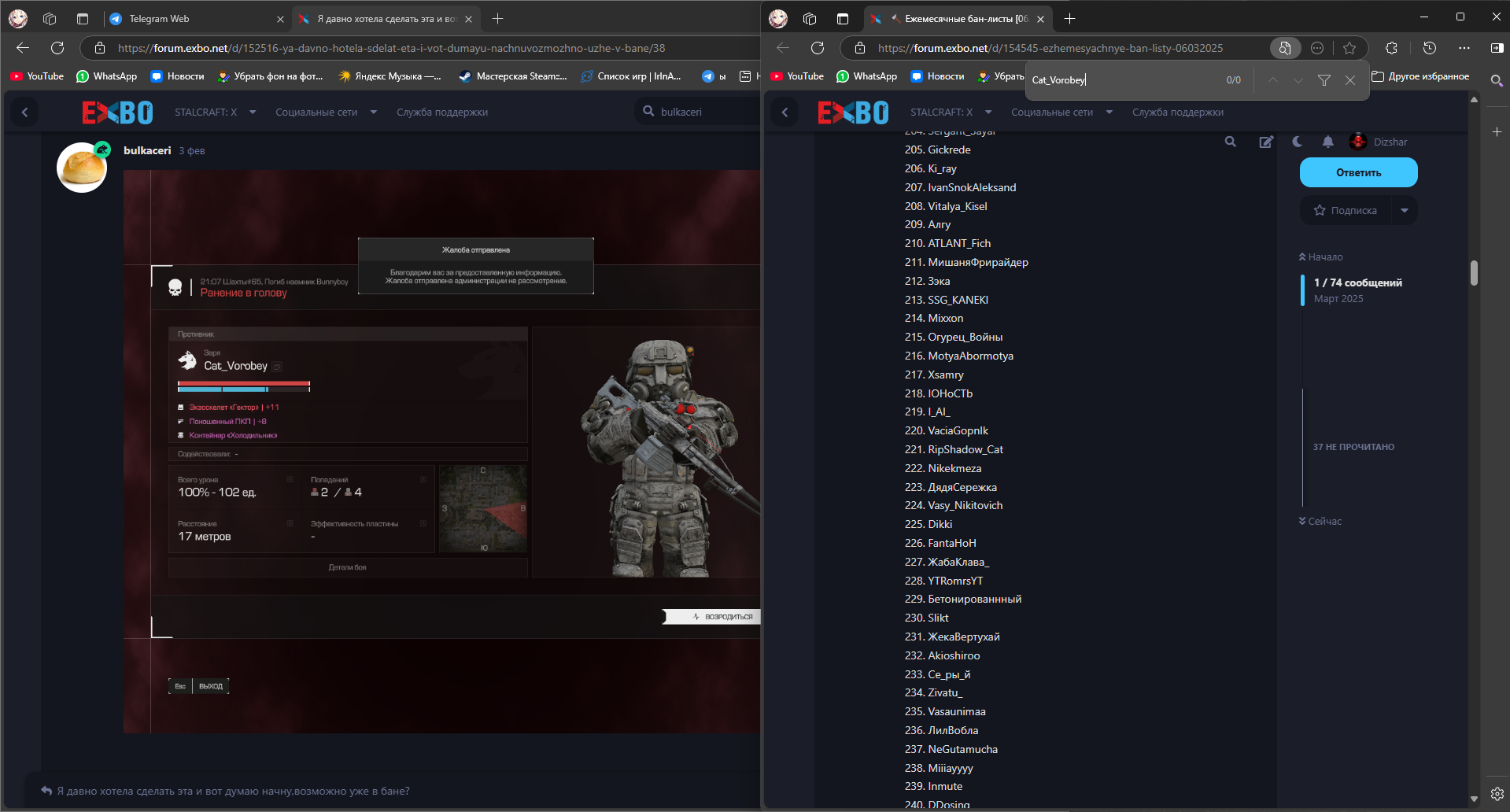
Task: Click compose new discussion icon
Action: (x=1266, y=142)
